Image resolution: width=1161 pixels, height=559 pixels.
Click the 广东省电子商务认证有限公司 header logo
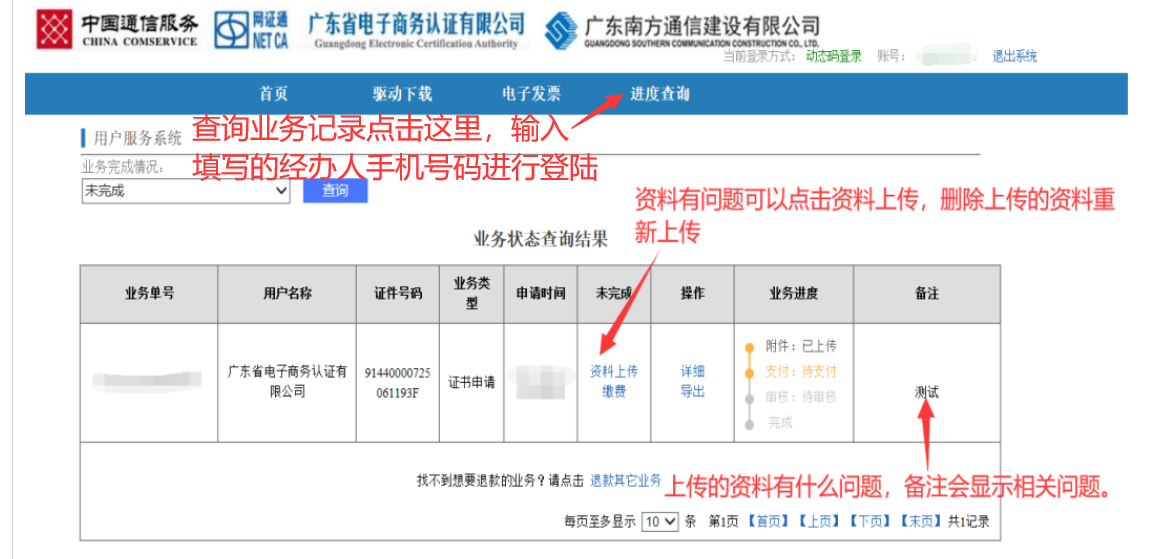click(416, 30)
